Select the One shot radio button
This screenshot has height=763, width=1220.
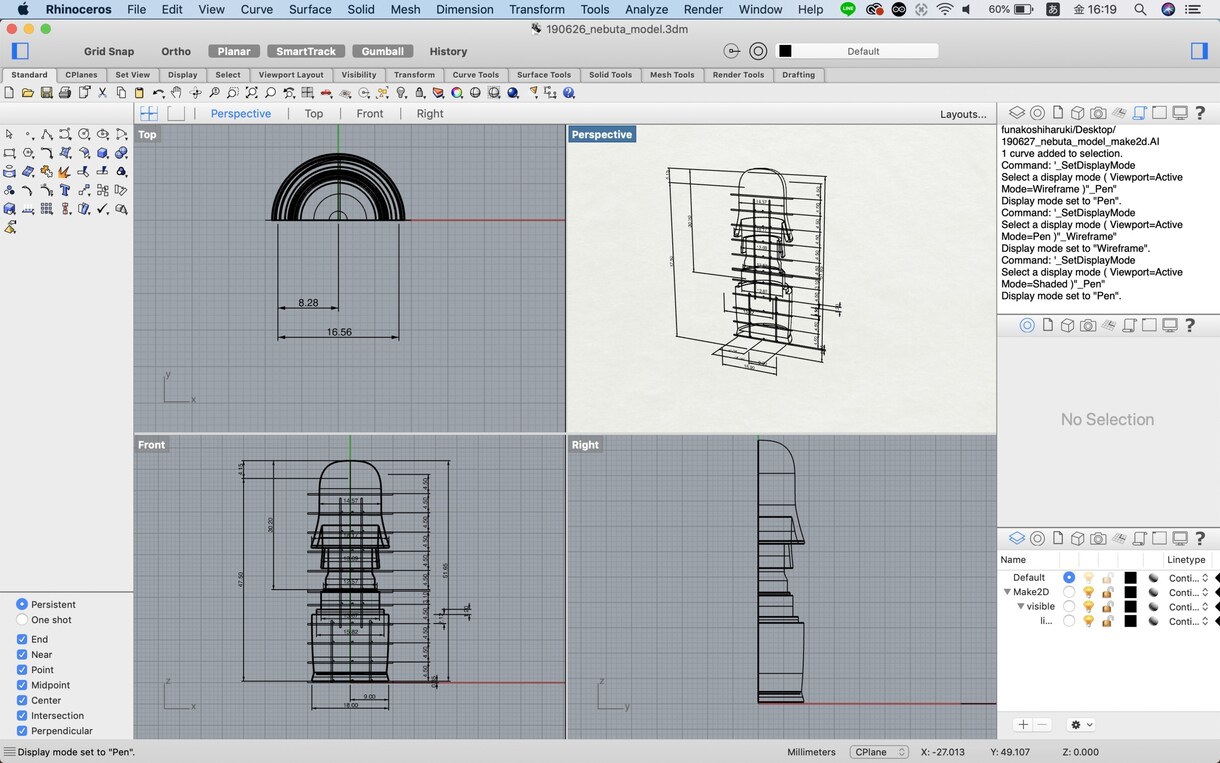click(x=22, y=620)
